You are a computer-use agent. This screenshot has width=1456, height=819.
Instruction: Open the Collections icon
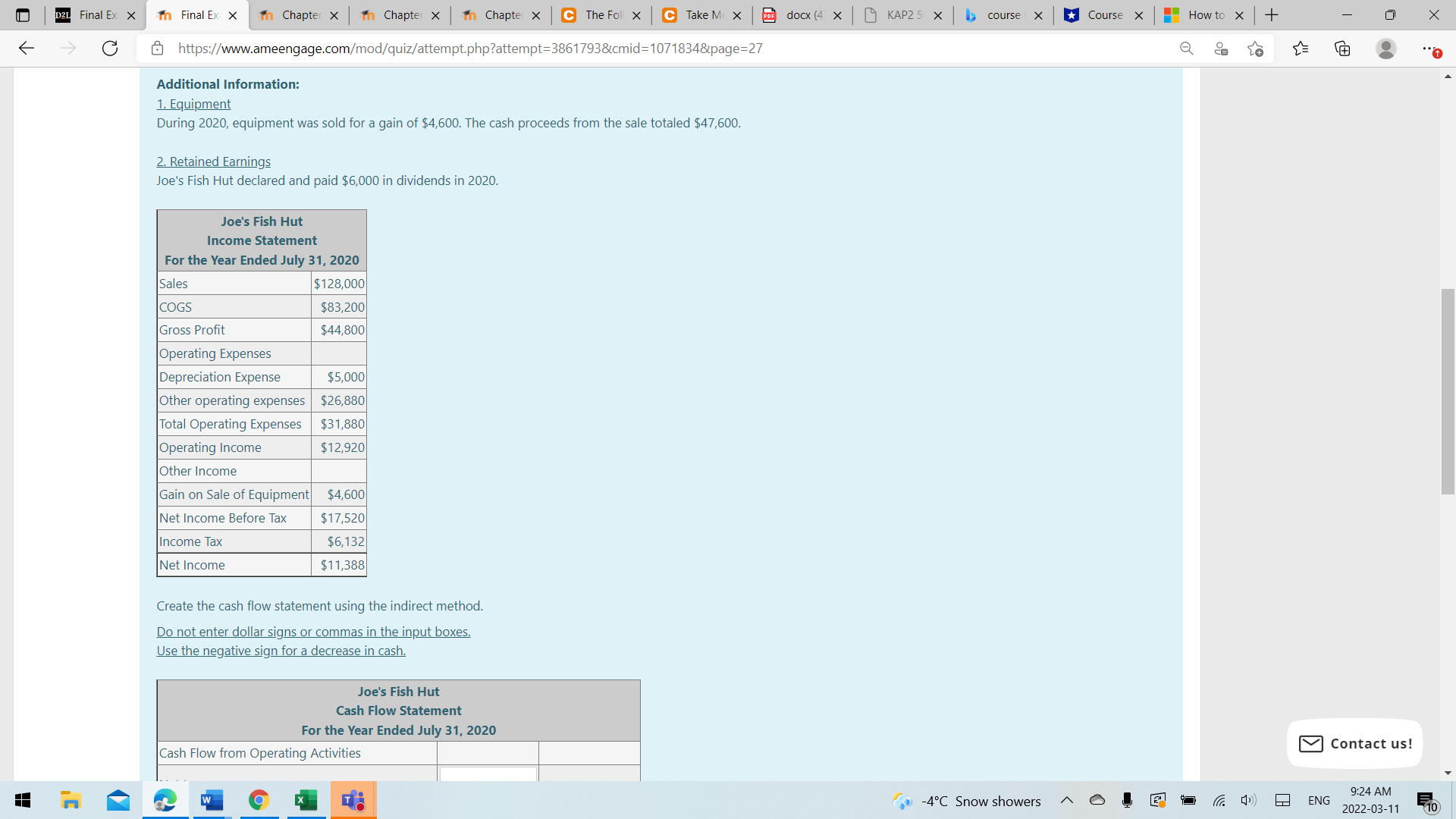click(1342, 49)
